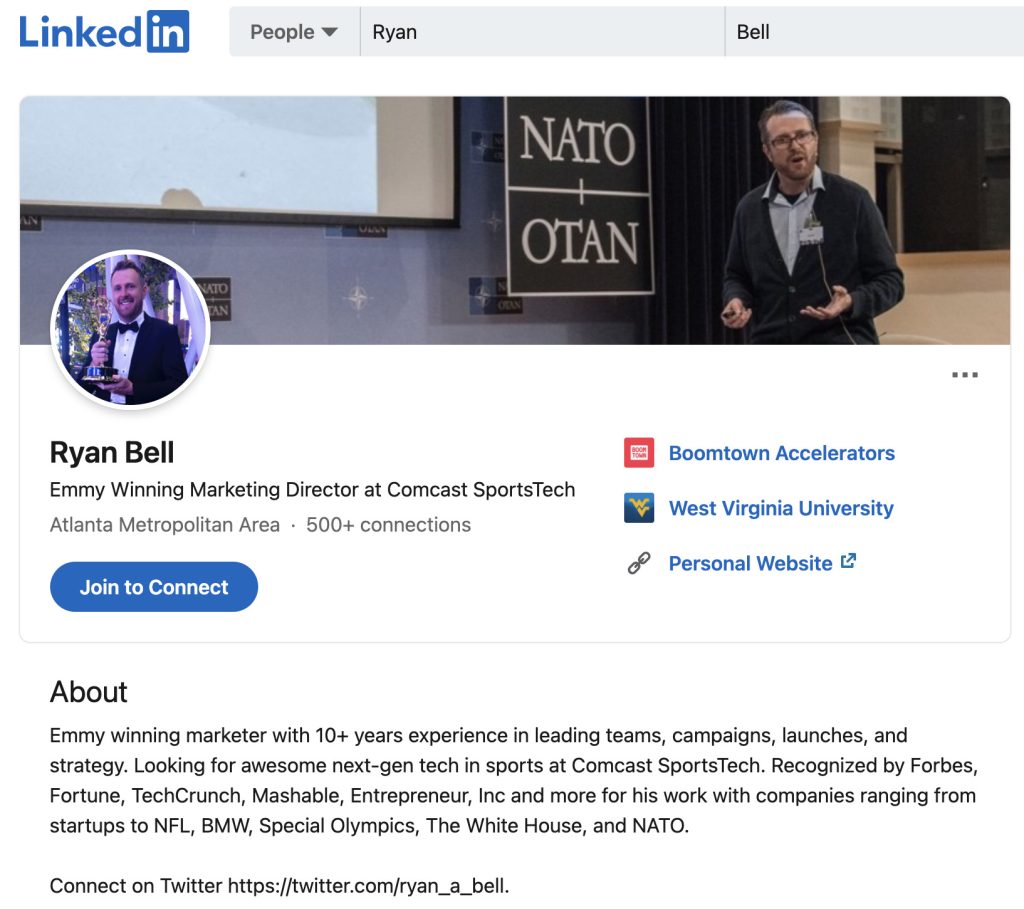The image size is (1024, 909).
Task: Open the Boomtown Accelerators link
Action: 782,453
